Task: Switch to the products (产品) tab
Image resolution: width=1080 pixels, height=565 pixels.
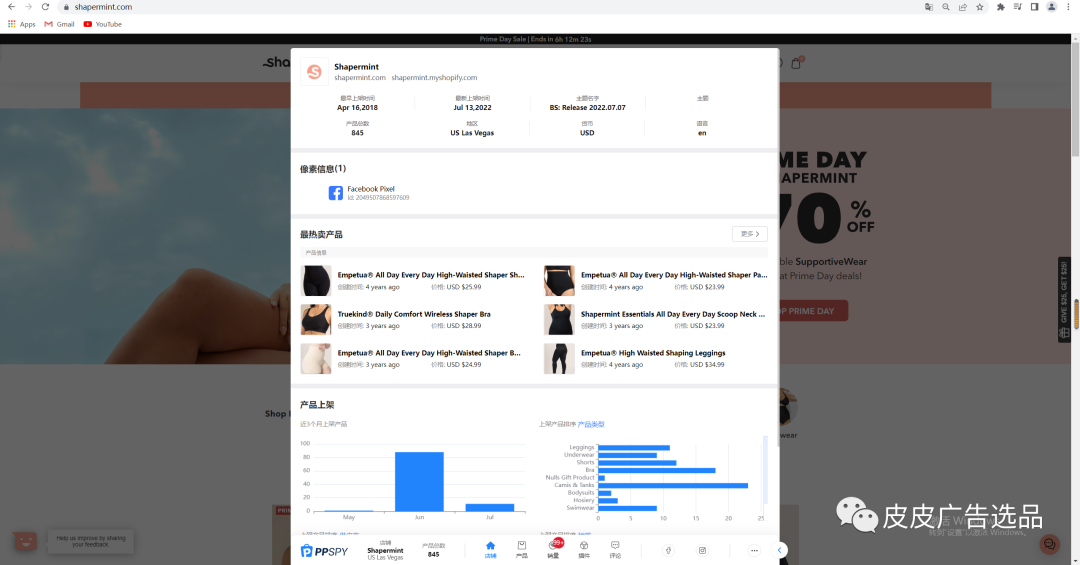Action: pos(522,550)
